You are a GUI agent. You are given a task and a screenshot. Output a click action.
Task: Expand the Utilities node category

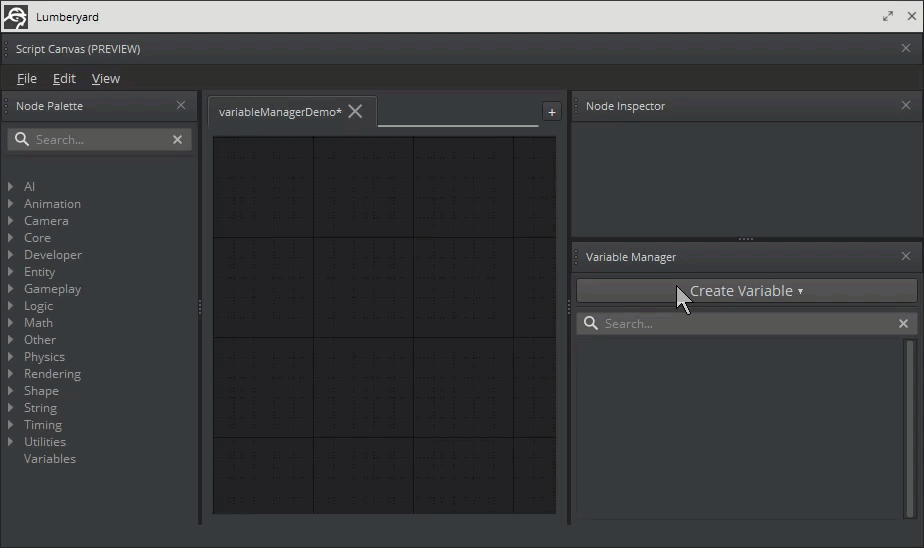point(10,441)
